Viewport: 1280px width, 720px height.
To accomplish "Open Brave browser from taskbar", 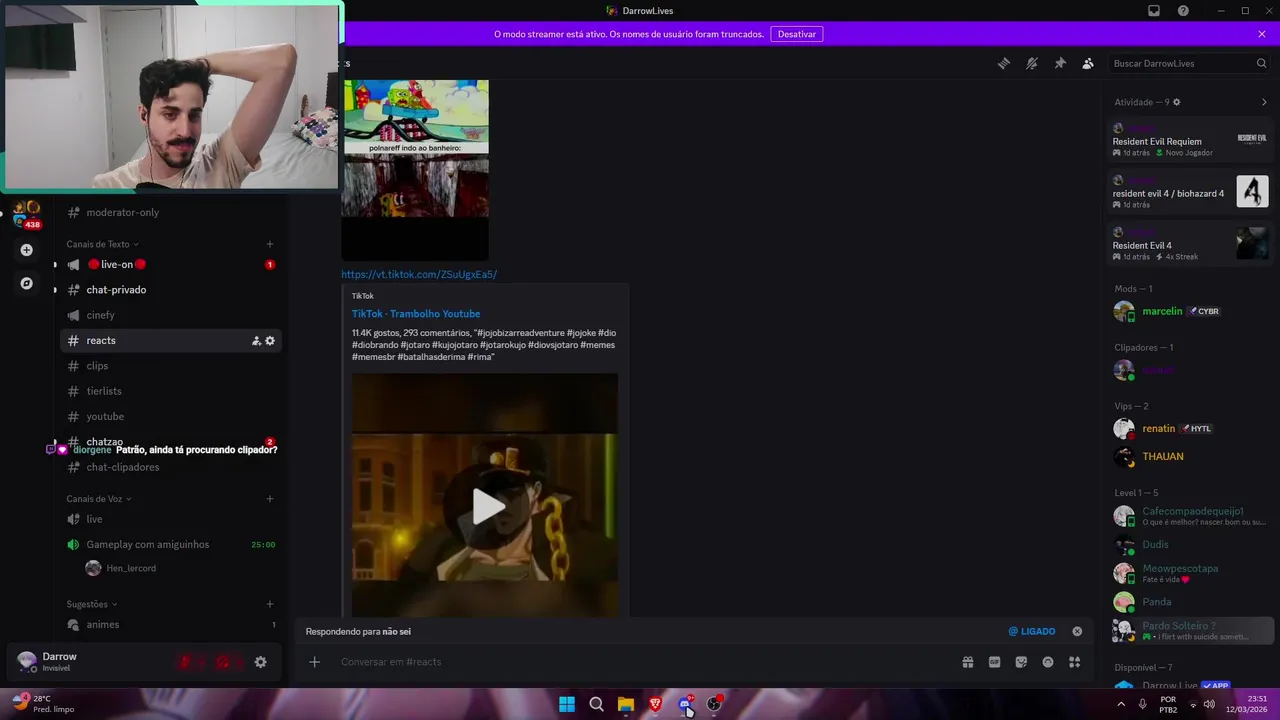I will tap(655, 704).
